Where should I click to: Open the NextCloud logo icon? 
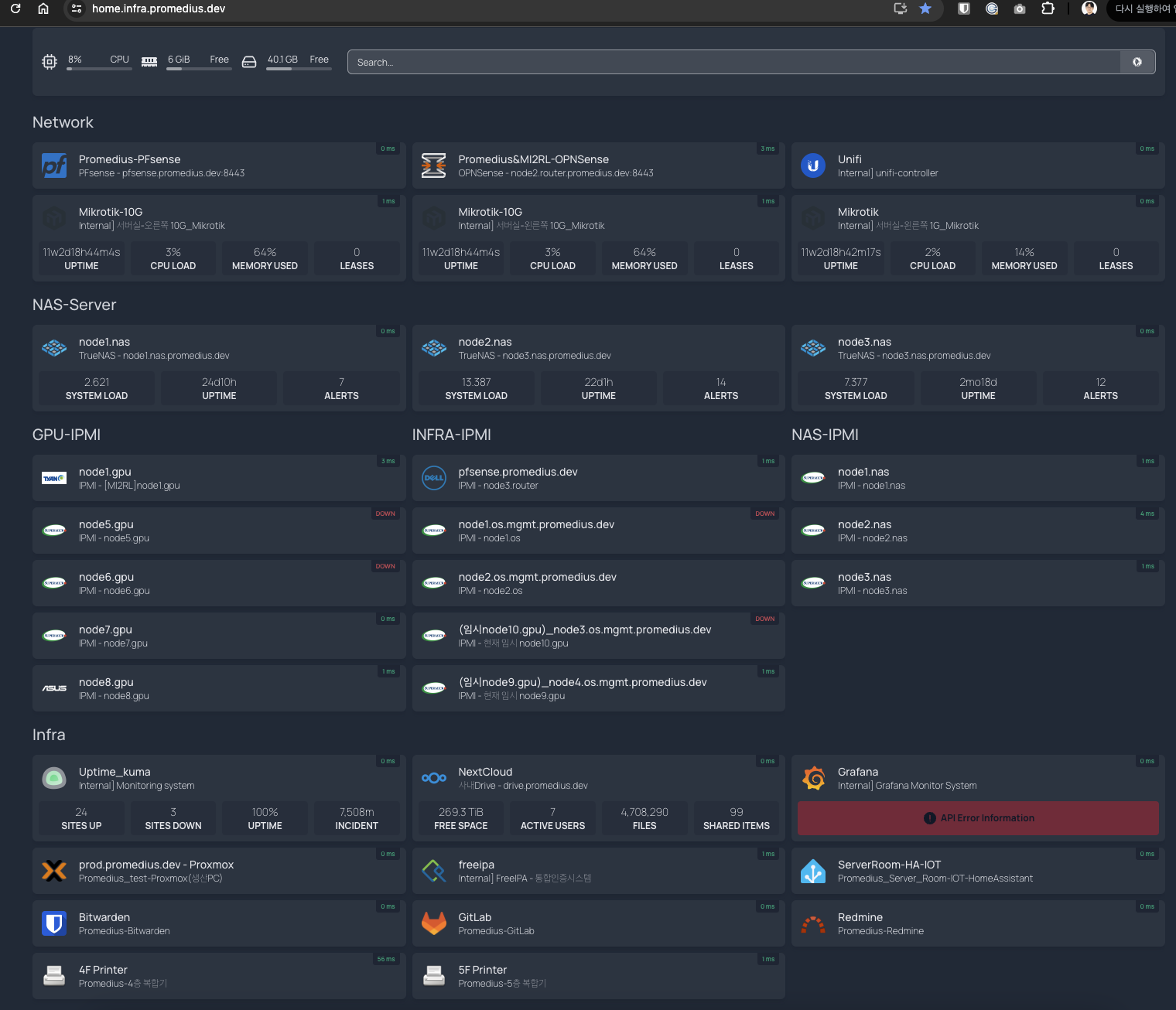pos(434,778)
